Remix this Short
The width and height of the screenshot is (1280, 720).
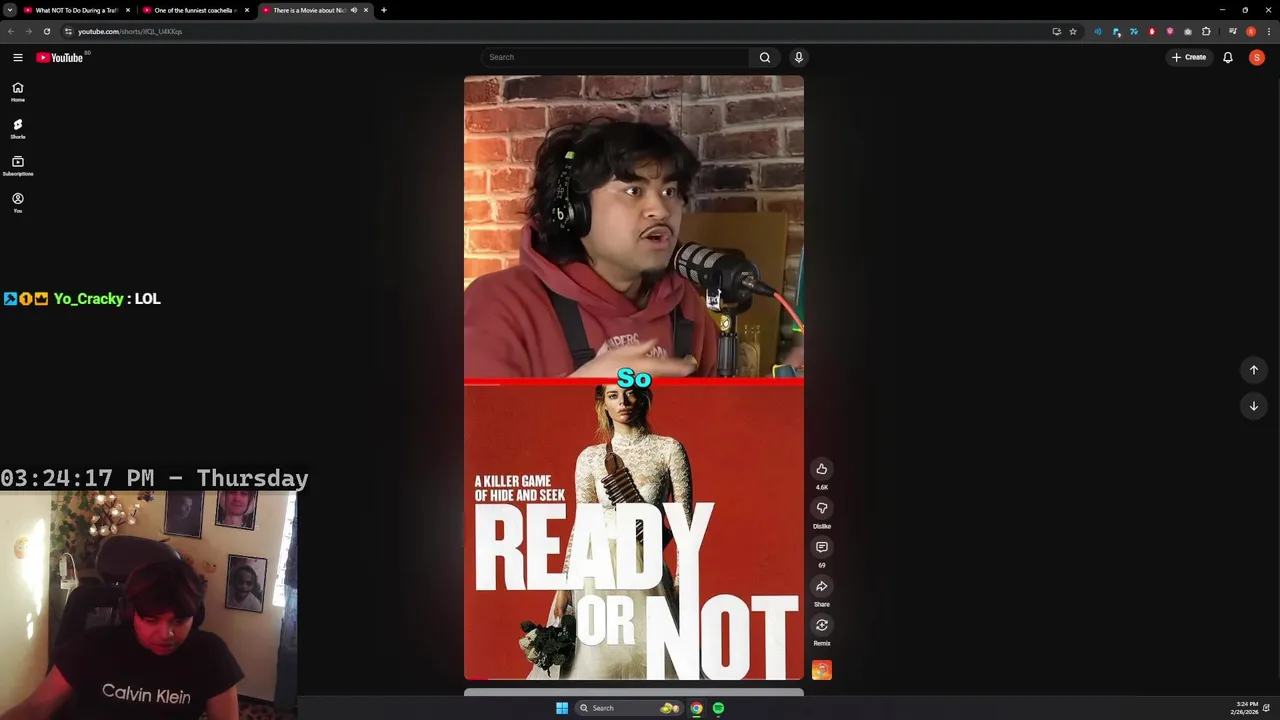click(822, 625)
